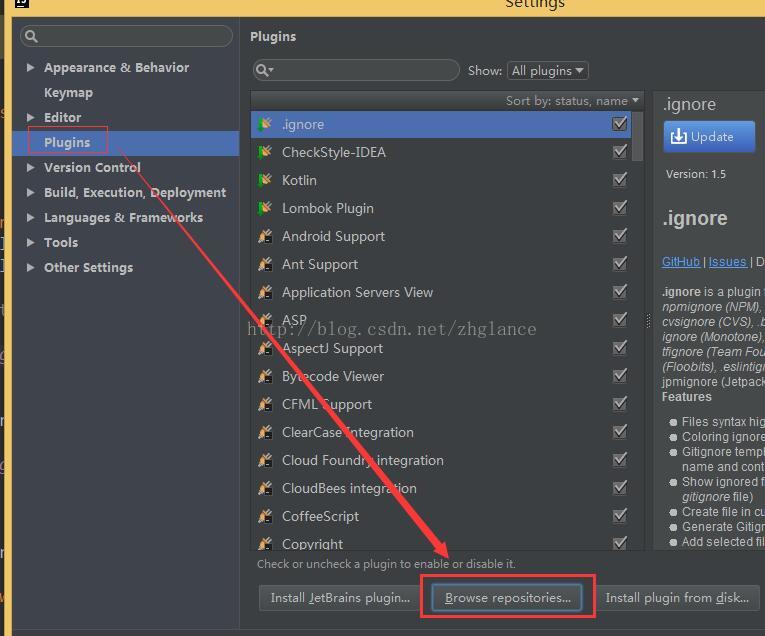Viewport: 765px width, 636px height.
Task: Click the CoffeeScript plugin icon
Action: pyautogui.click(x=265, y=516)
